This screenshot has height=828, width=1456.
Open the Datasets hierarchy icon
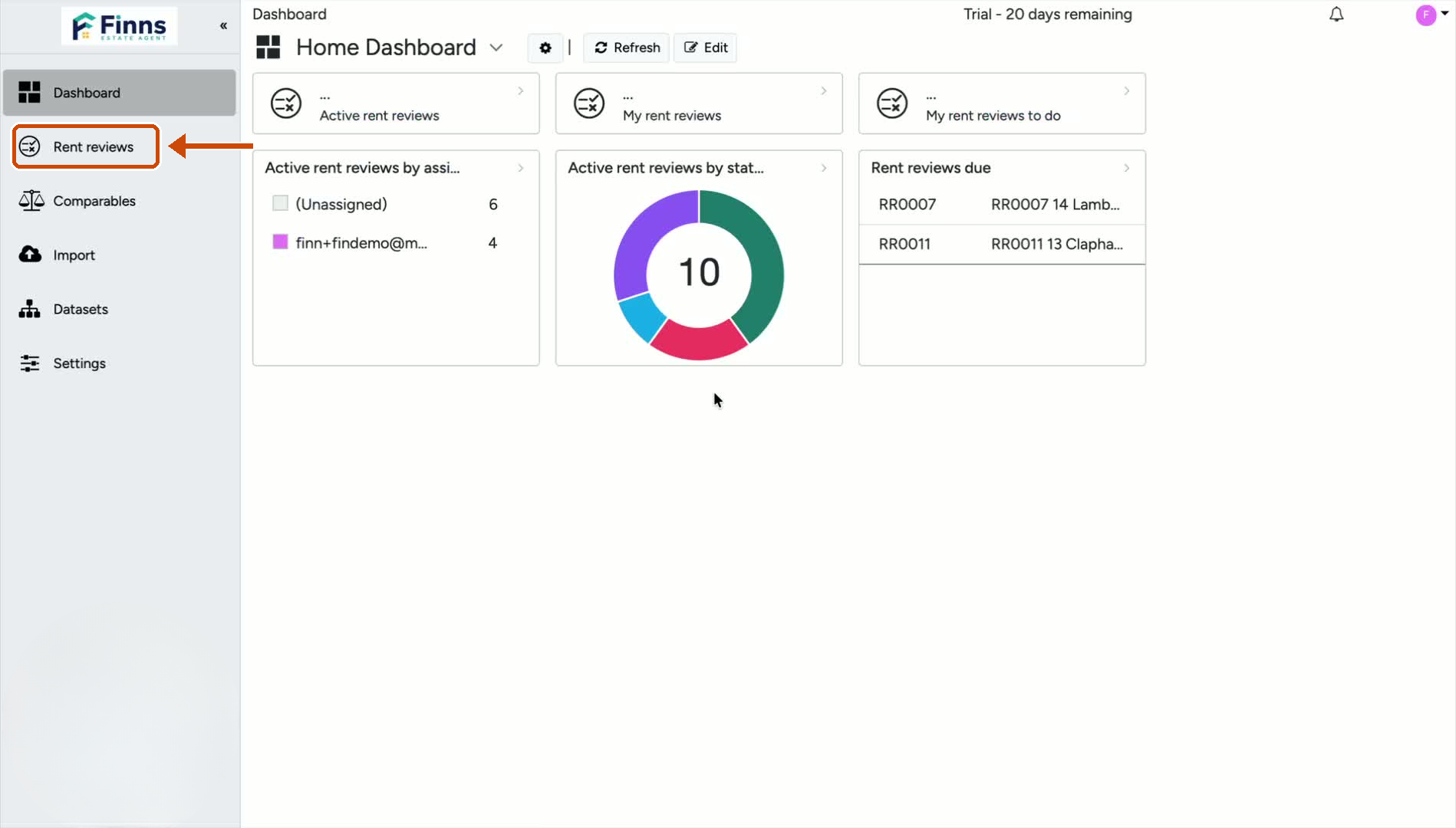point(30,309)
